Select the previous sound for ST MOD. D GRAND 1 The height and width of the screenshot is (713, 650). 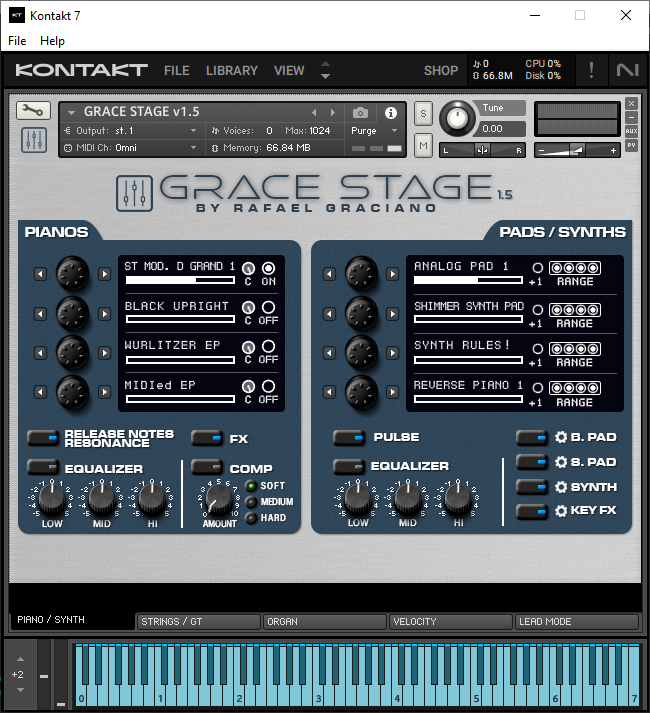(40, 274)
